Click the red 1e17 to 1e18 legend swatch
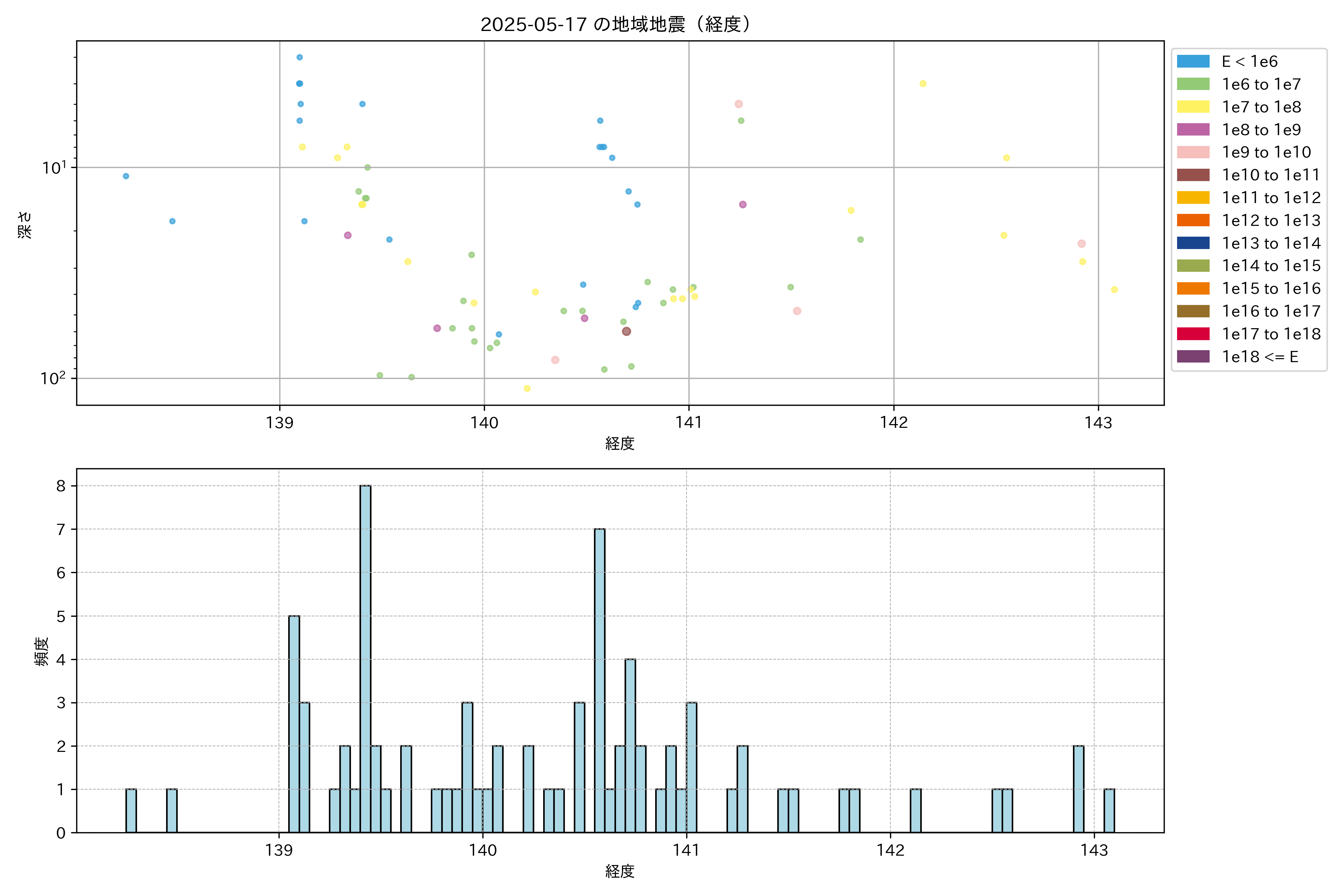1344x896 pixels. tap(1192, 334)
